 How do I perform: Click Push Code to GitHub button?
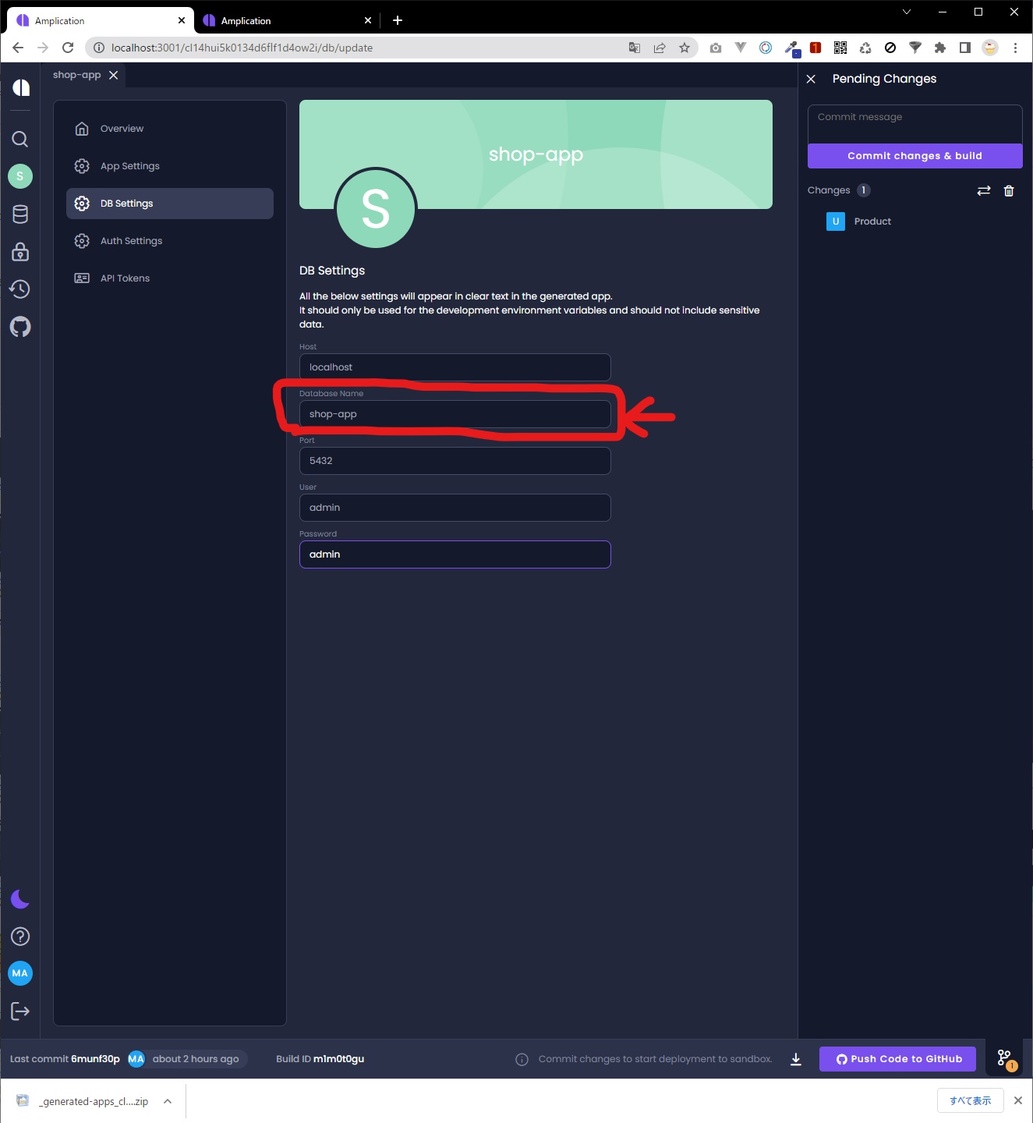click(898, 1059)
